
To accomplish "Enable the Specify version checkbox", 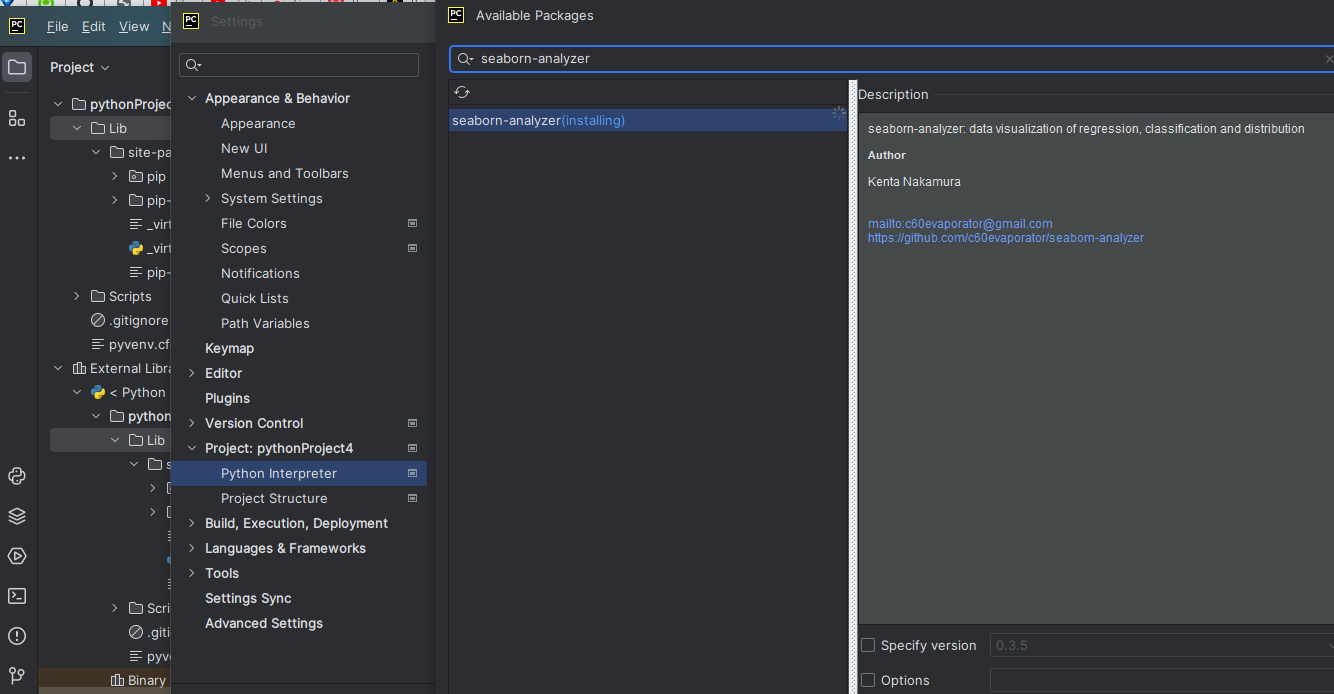I will (x=868, y=646).
